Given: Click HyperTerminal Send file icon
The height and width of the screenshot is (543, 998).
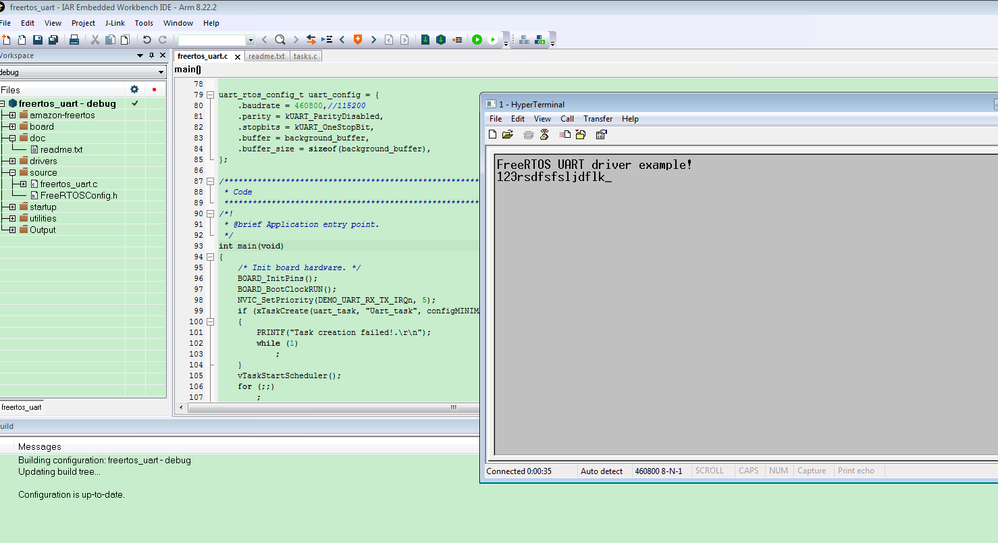Looking at the screenshot, I should [x=565, y=134].
